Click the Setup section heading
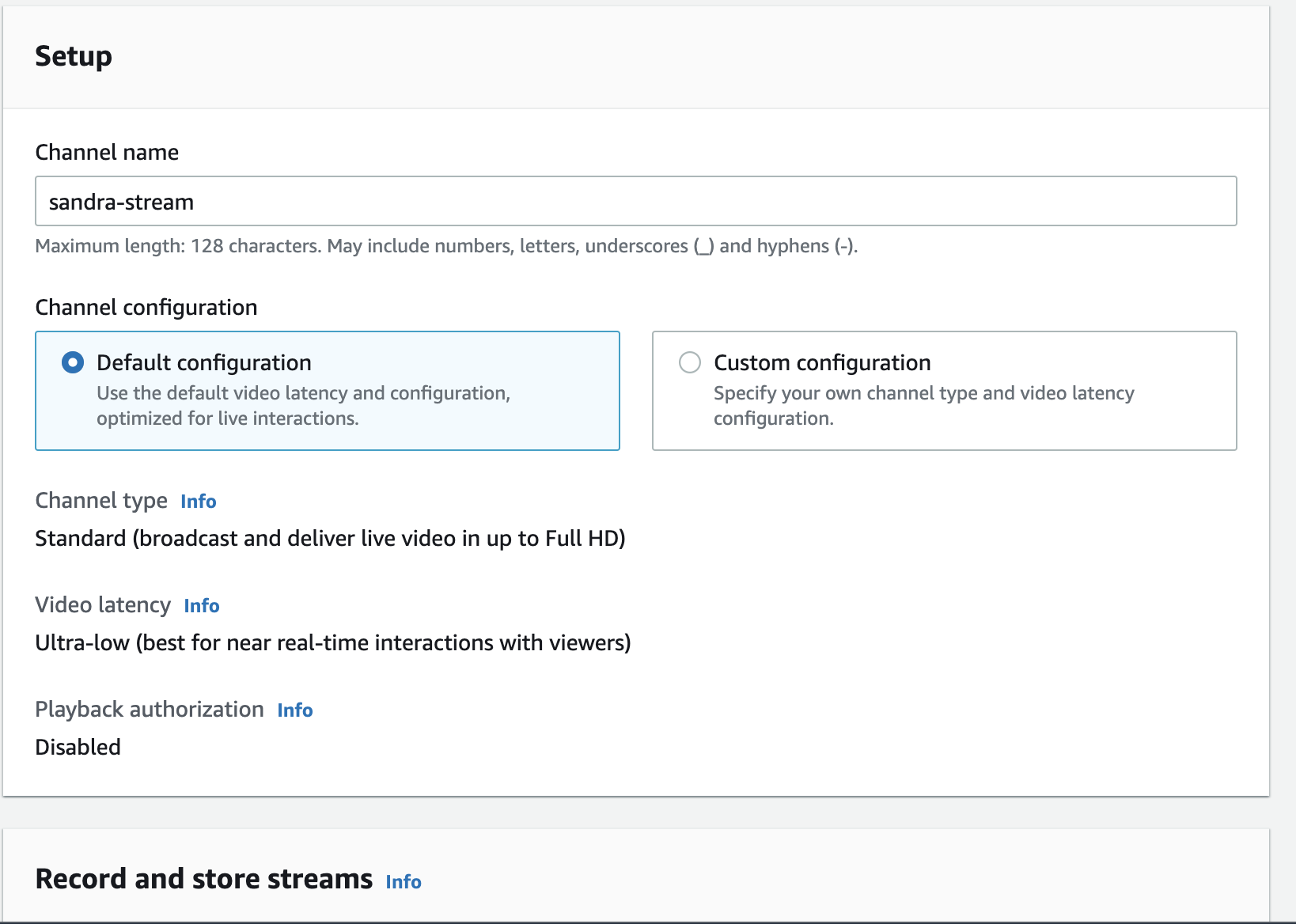 pos(74,56)
